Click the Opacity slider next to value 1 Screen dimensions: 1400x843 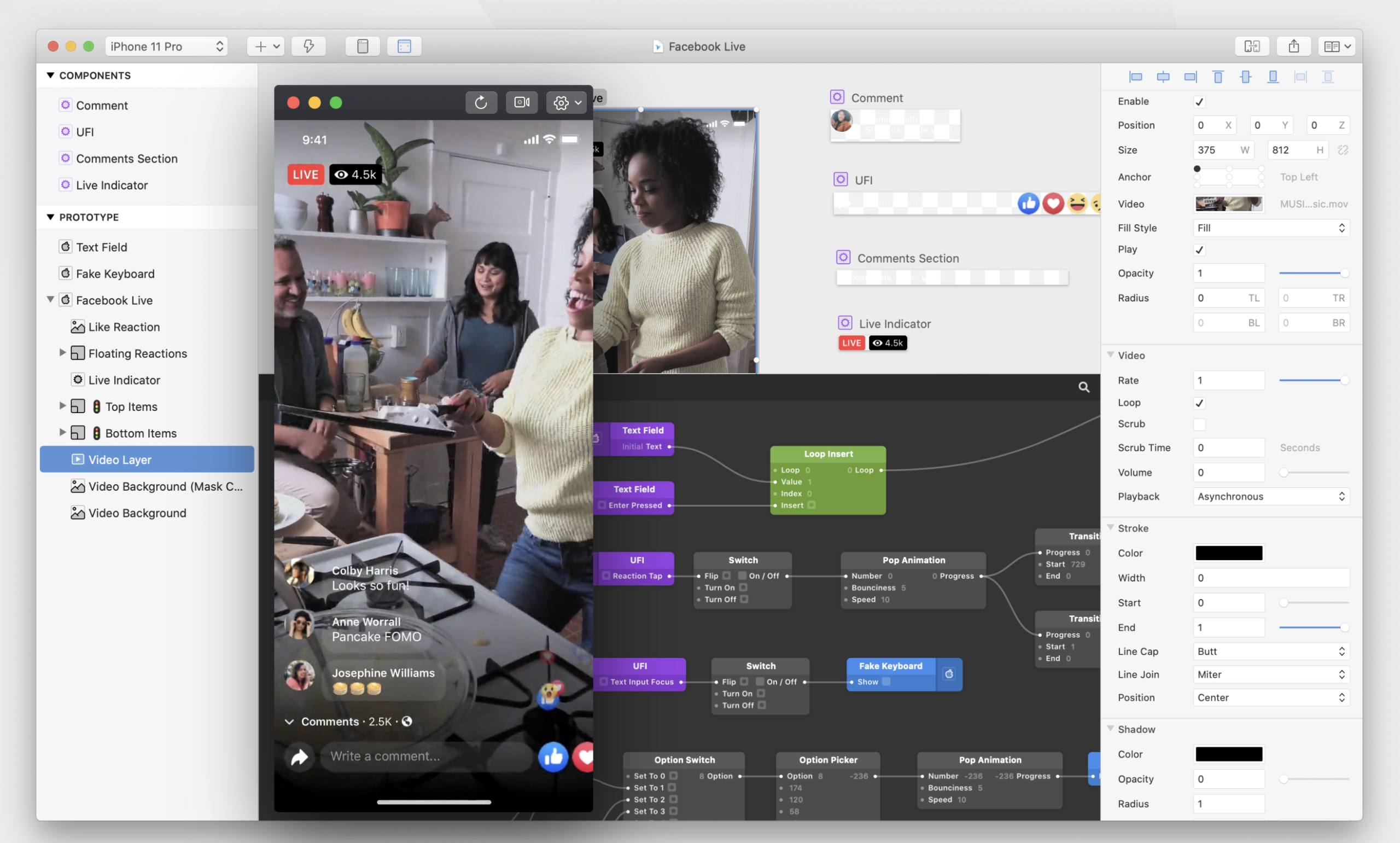[1314, 273]
